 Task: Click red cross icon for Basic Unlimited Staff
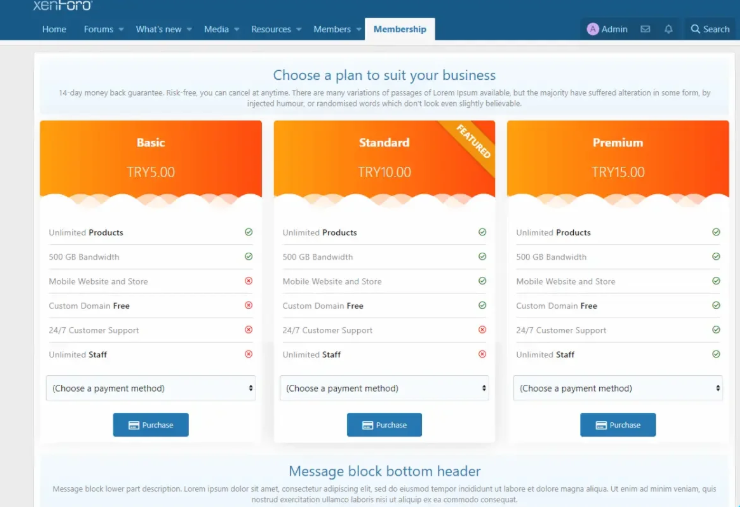248,354
